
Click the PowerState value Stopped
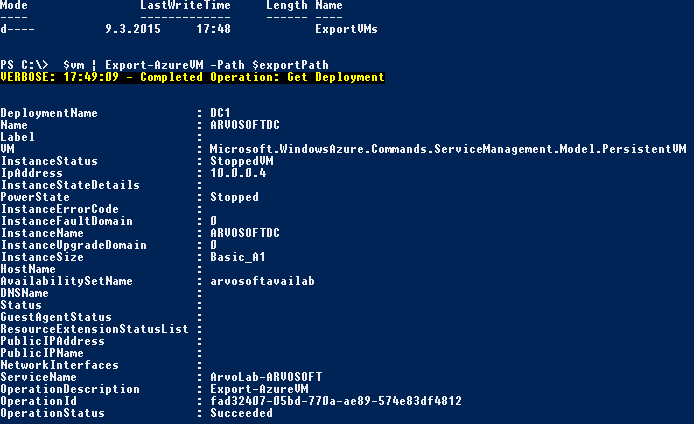click(x=234, y=197)
